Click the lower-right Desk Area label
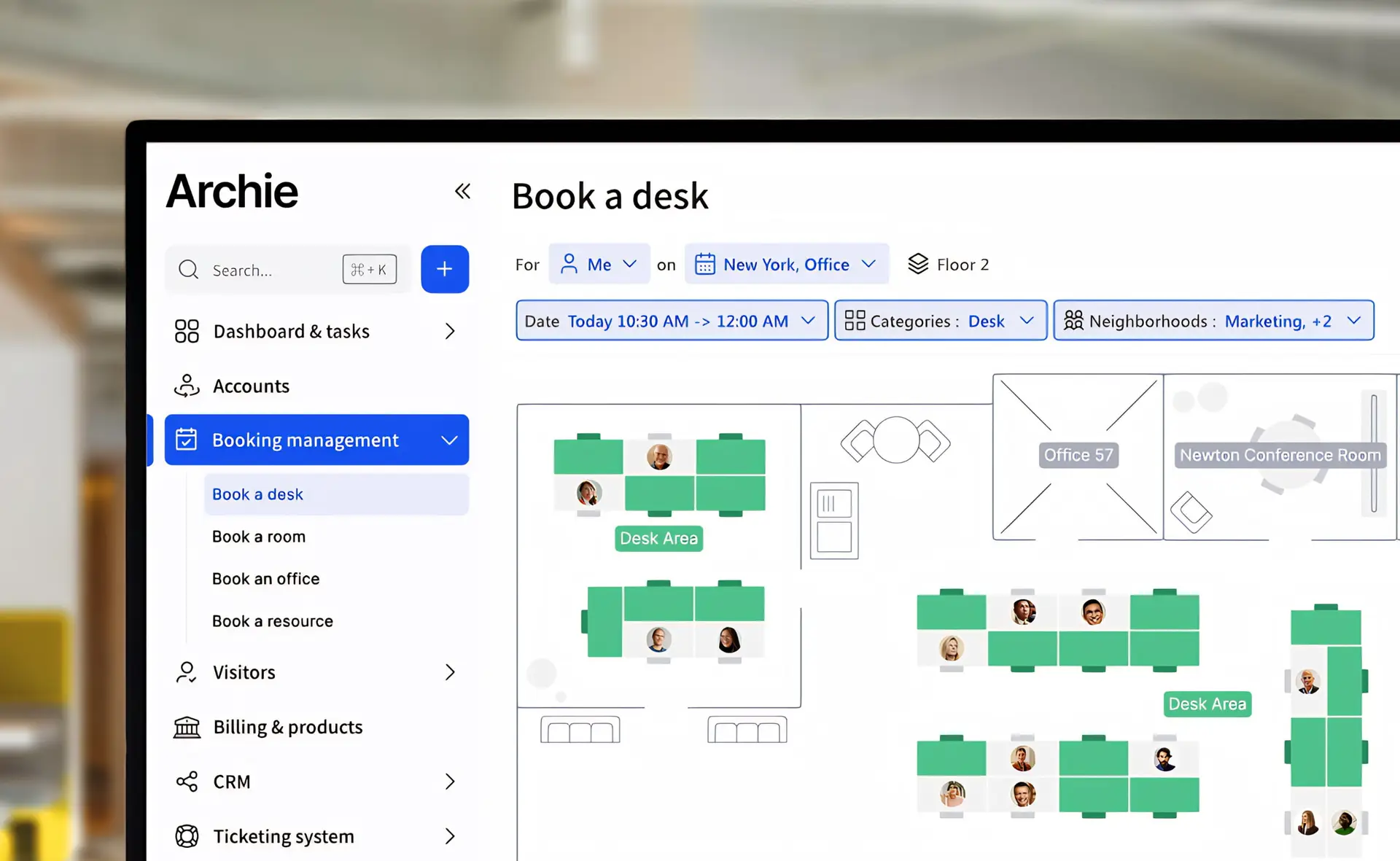The height and width of the screenshot is (861, 1400). pyautogui.click(x=1207, y=704)
